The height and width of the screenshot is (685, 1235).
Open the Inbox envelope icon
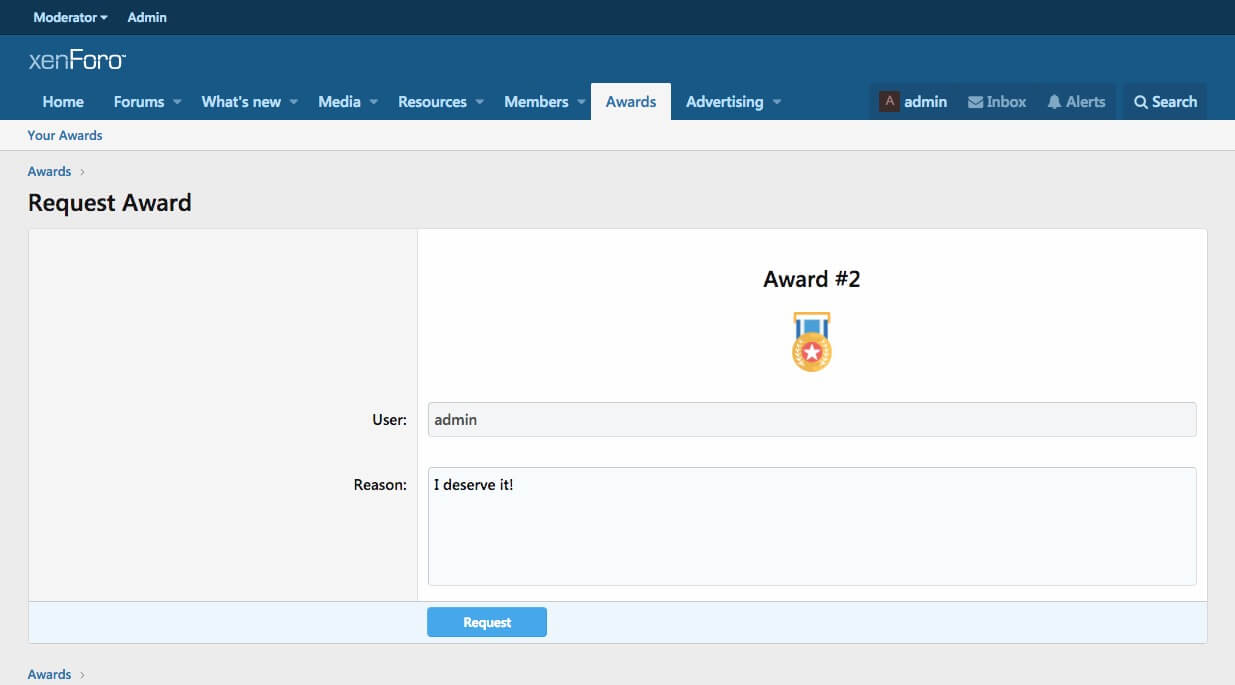point(975,102)
